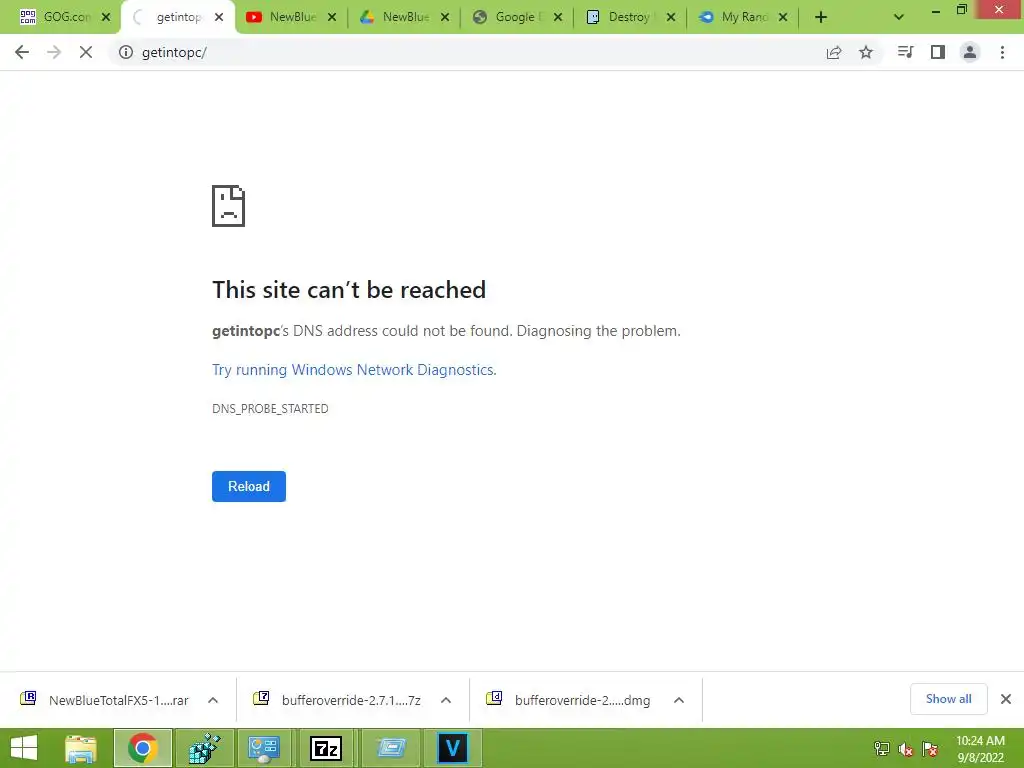The image size is (1024, 768).
Task: Expand options for bufferoverride 7z download
Action: (x=446, y=700)
